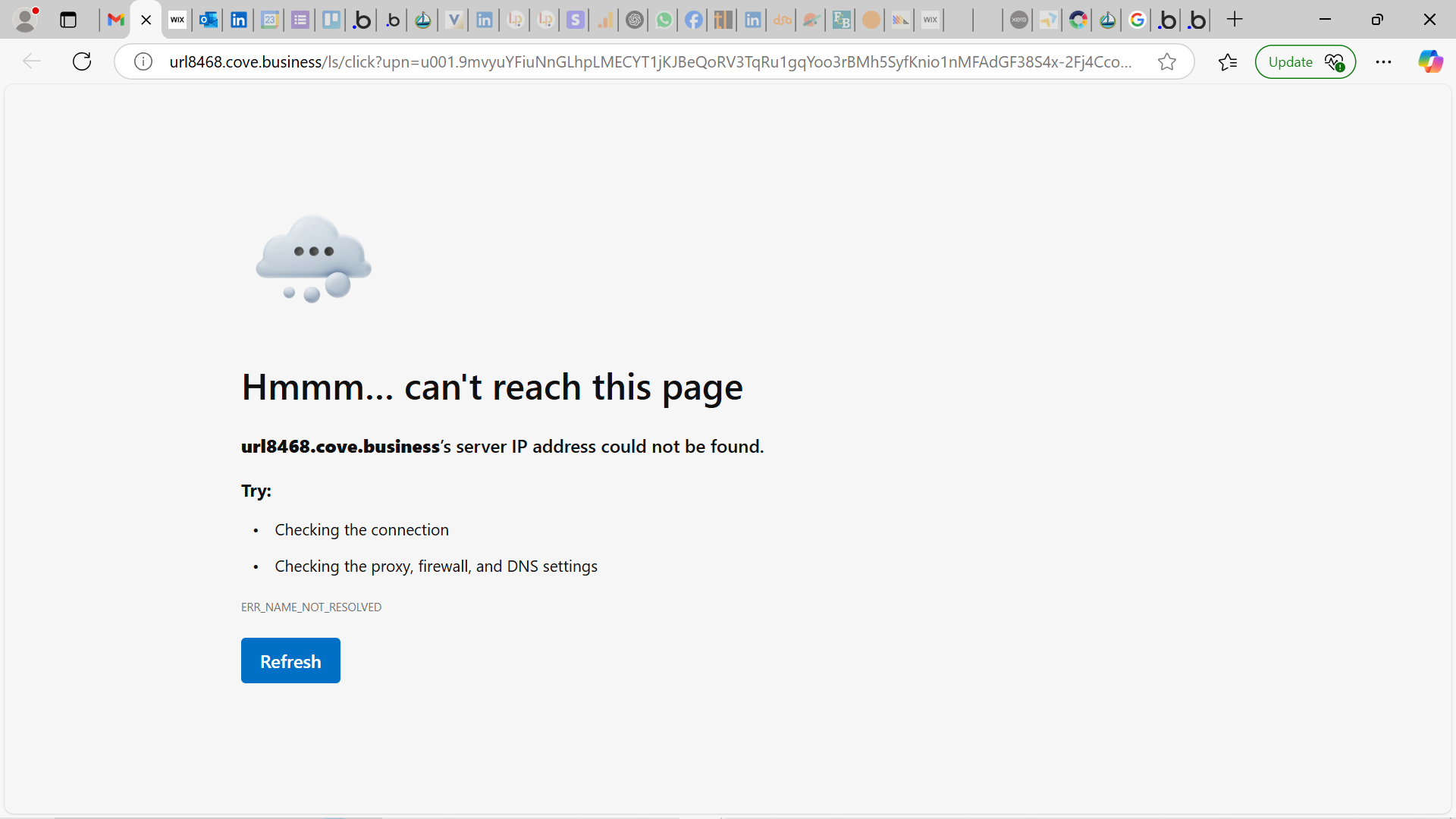
Task: Open the Gmail tab
Action: (115, 20)
